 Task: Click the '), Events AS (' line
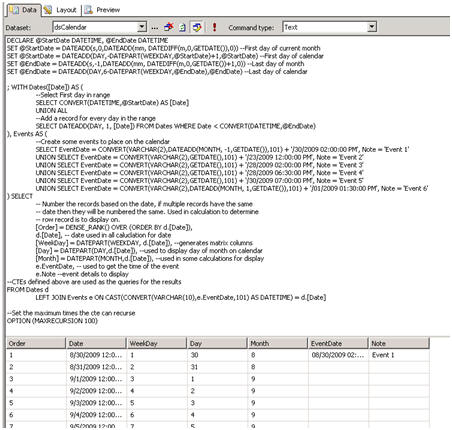(27, 134)
